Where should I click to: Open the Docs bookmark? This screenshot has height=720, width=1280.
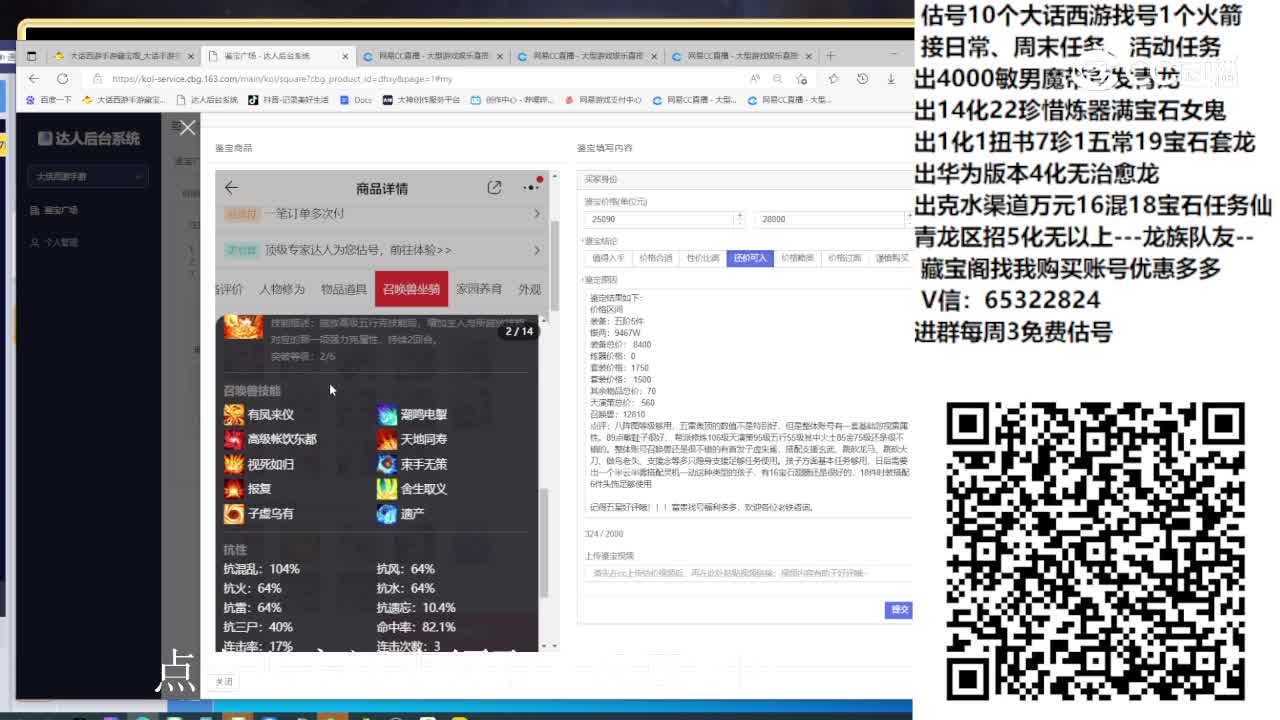[x=356, y=100]
